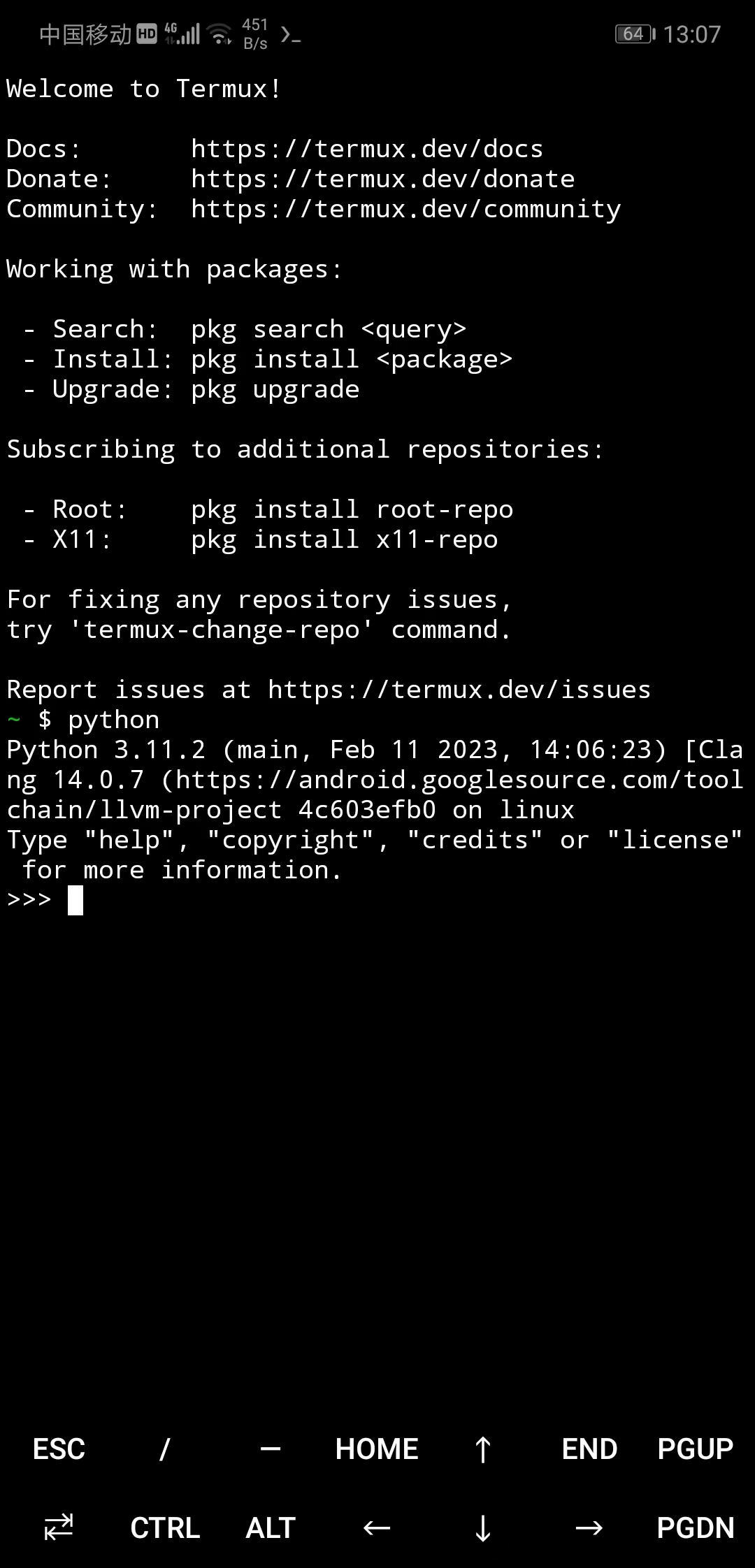Toggle the CTRL modifier key
The image size is (755, 1568).
pyautogui.click(x=164, y=1527)
